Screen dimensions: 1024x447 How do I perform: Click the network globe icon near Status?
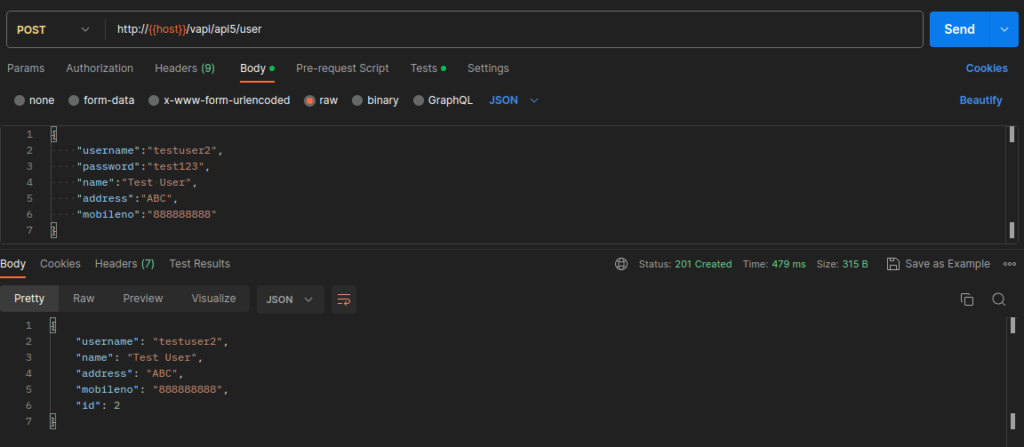(621, 264)
